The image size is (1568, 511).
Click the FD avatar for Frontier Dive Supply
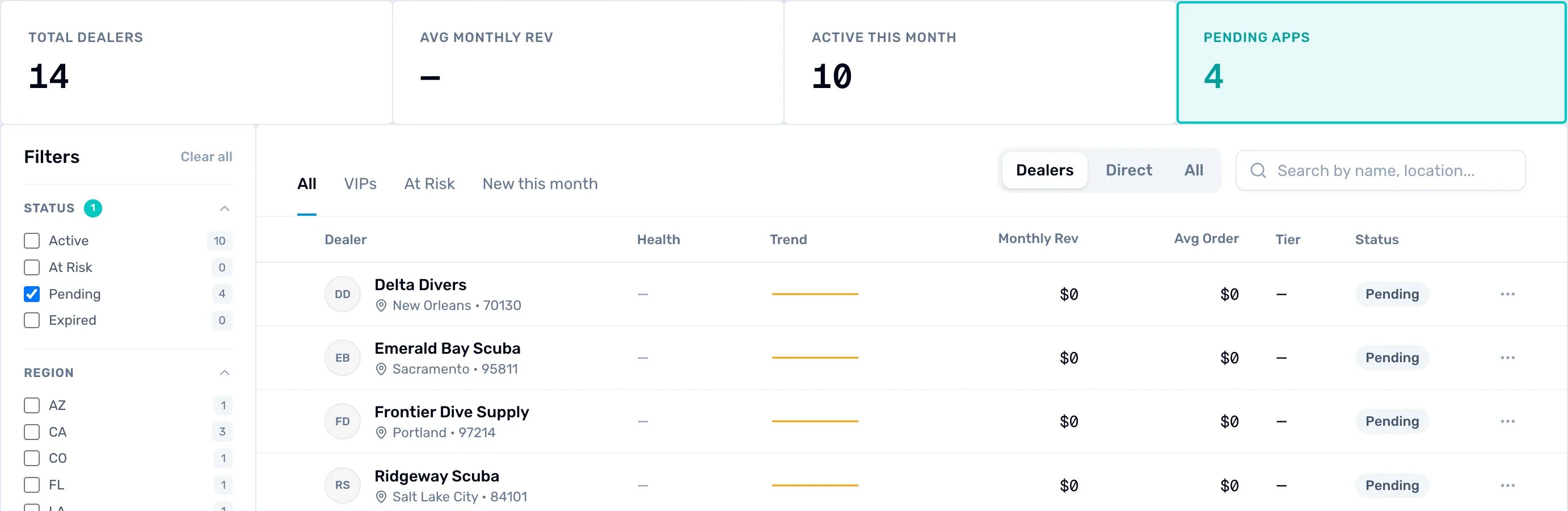pyautogui.click(x=342, y=421)
